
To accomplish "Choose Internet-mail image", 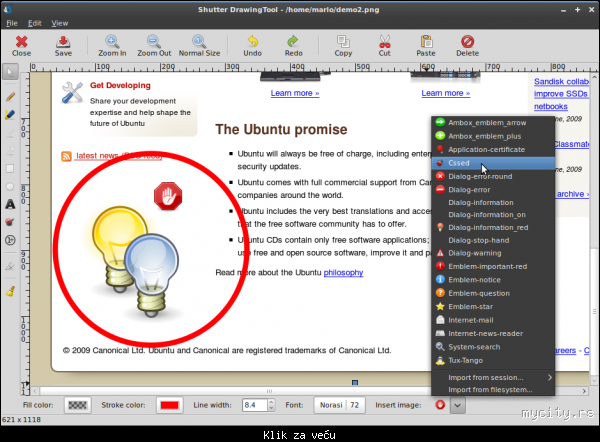I will [493, 320].
